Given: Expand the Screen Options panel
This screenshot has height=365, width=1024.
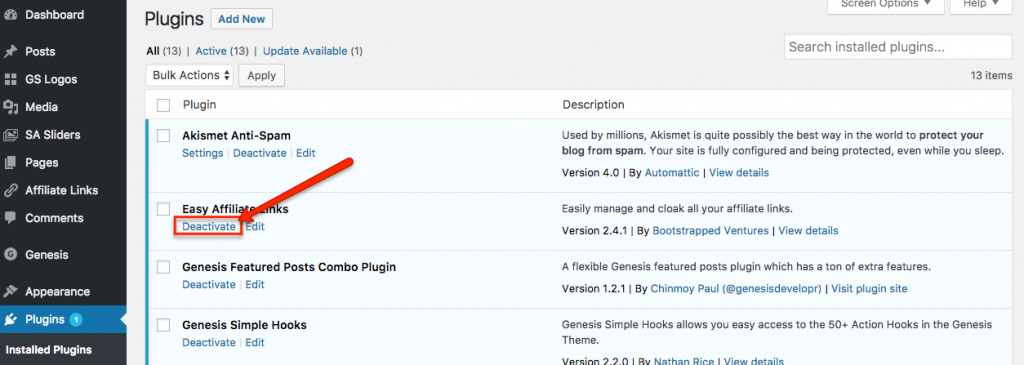Looking at the screenshot, I should (x=885, y=4).
